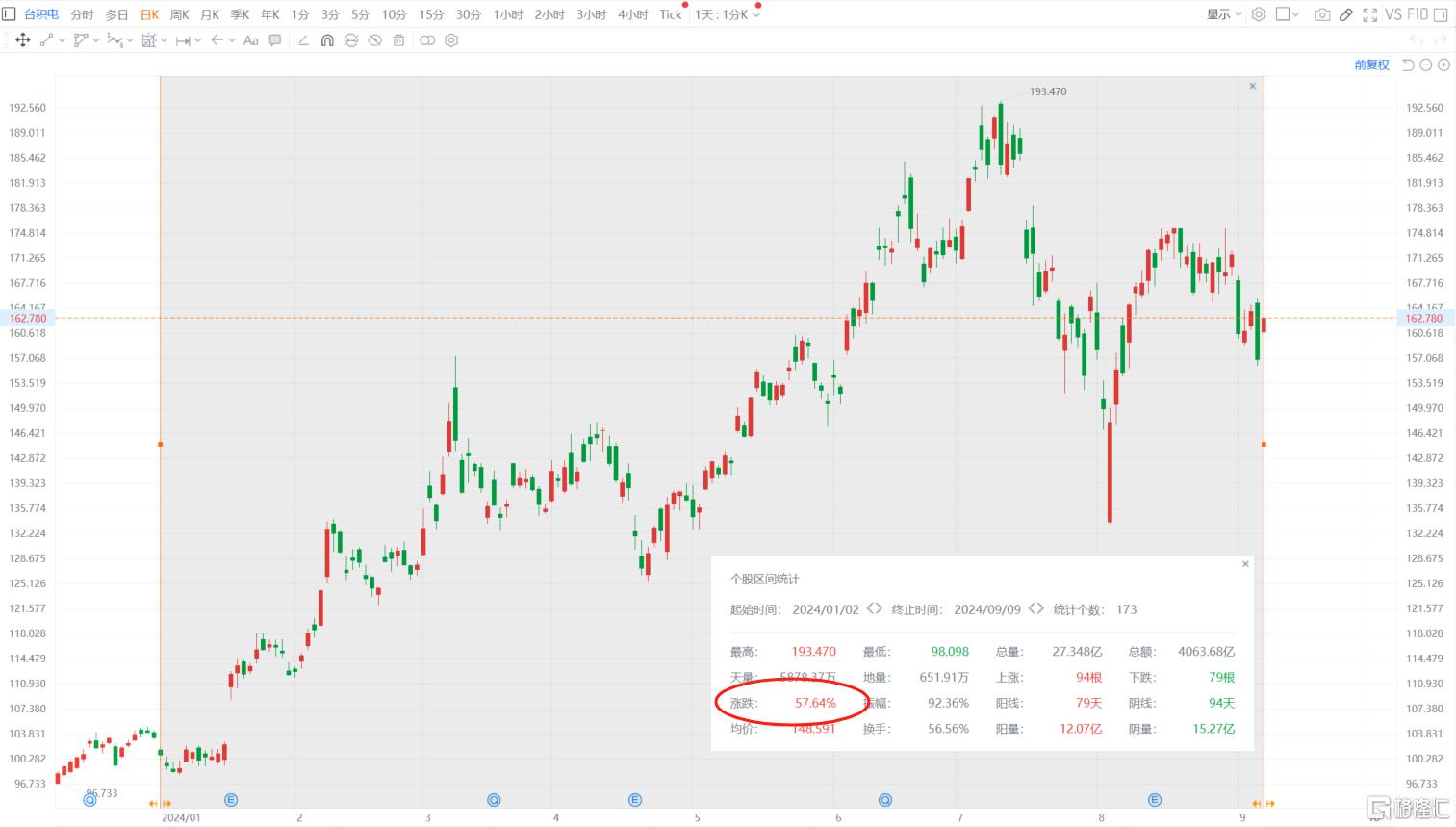The height and width of the screenshot is (827, 1456).
Task: Click the 193.470 high price label
Action: pos(1048,91)
